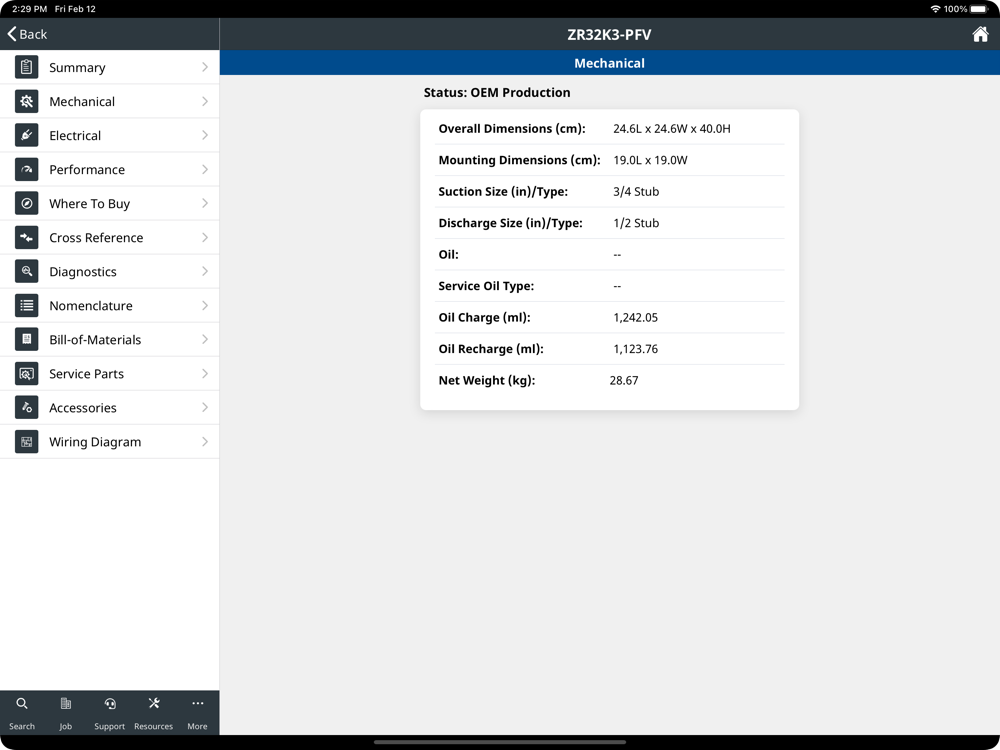
Task: Expand the Accessories row chevron
Action: 205,408
